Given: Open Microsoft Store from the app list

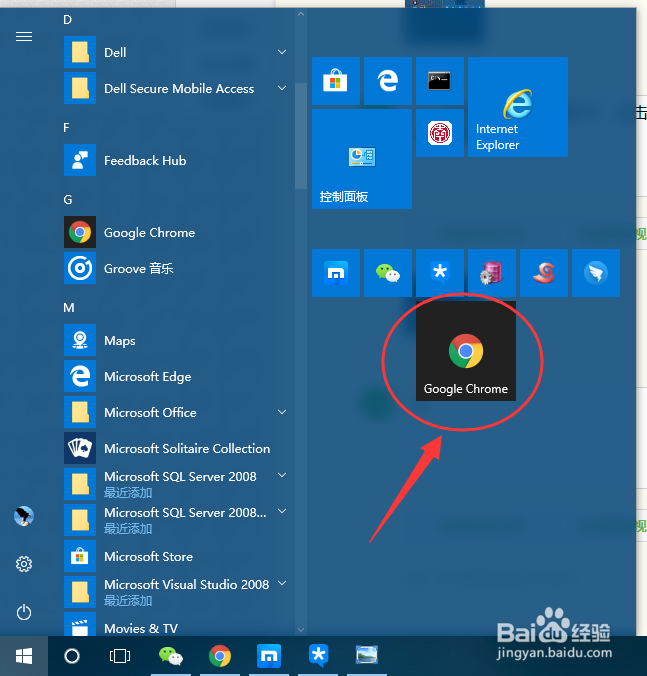Looking at the screenshot, I should coord(177,557).
